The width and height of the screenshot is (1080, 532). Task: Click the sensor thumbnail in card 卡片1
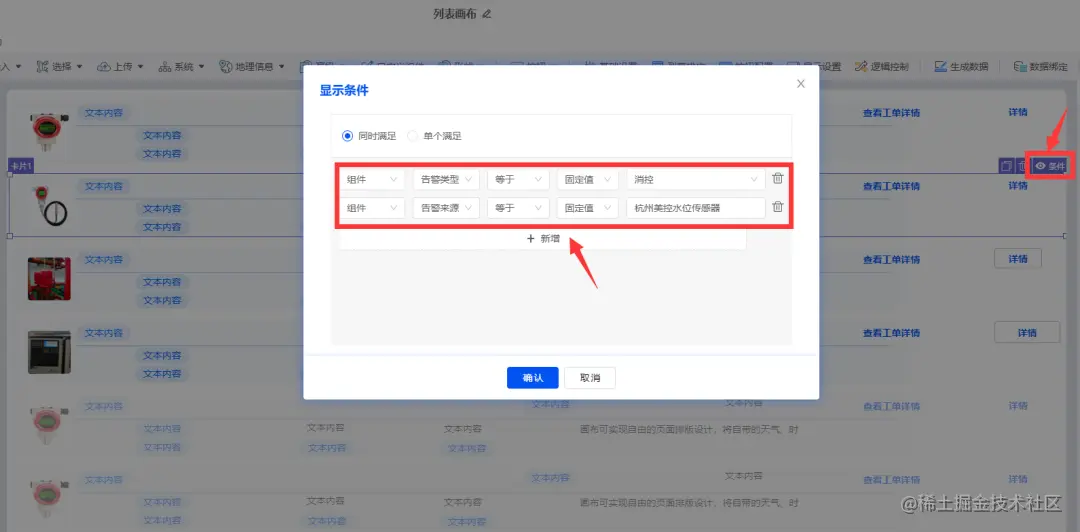tap(52, 205)
